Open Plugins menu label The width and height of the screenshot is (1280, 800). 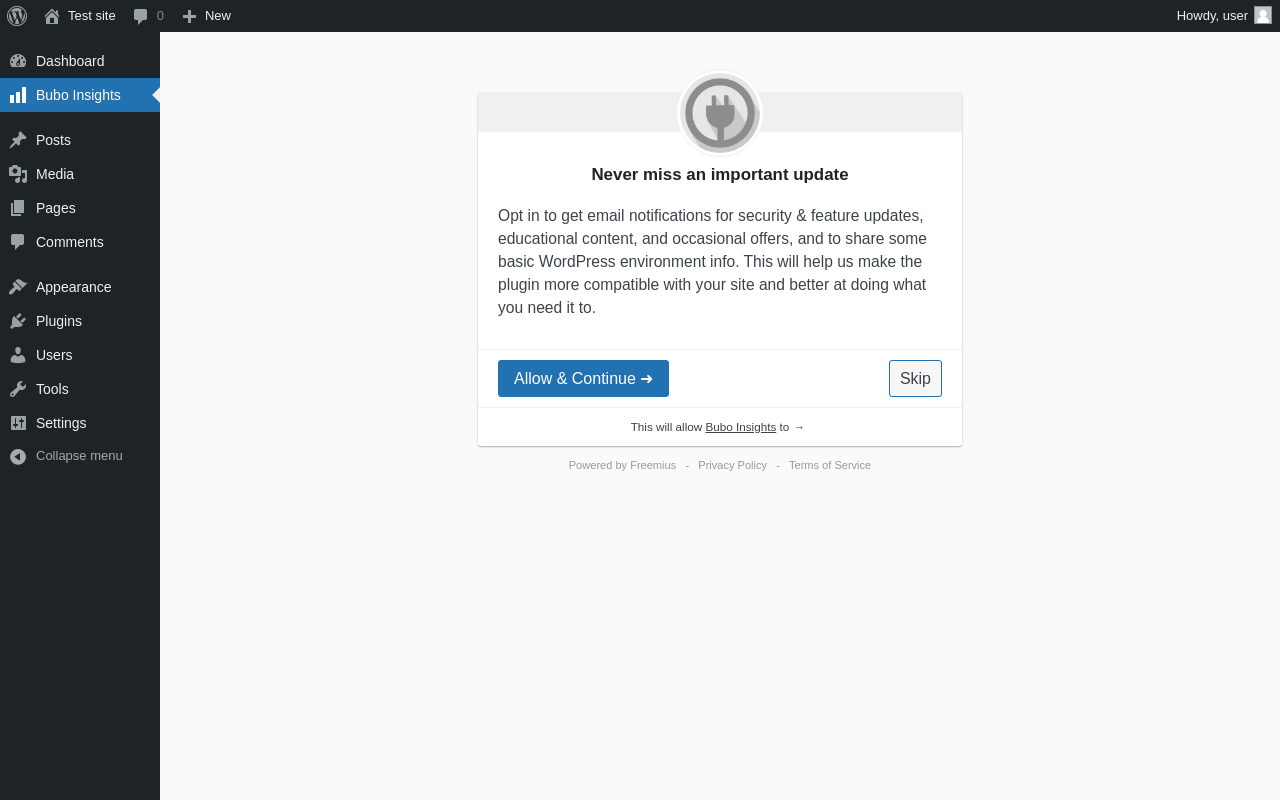coord(59,321)
